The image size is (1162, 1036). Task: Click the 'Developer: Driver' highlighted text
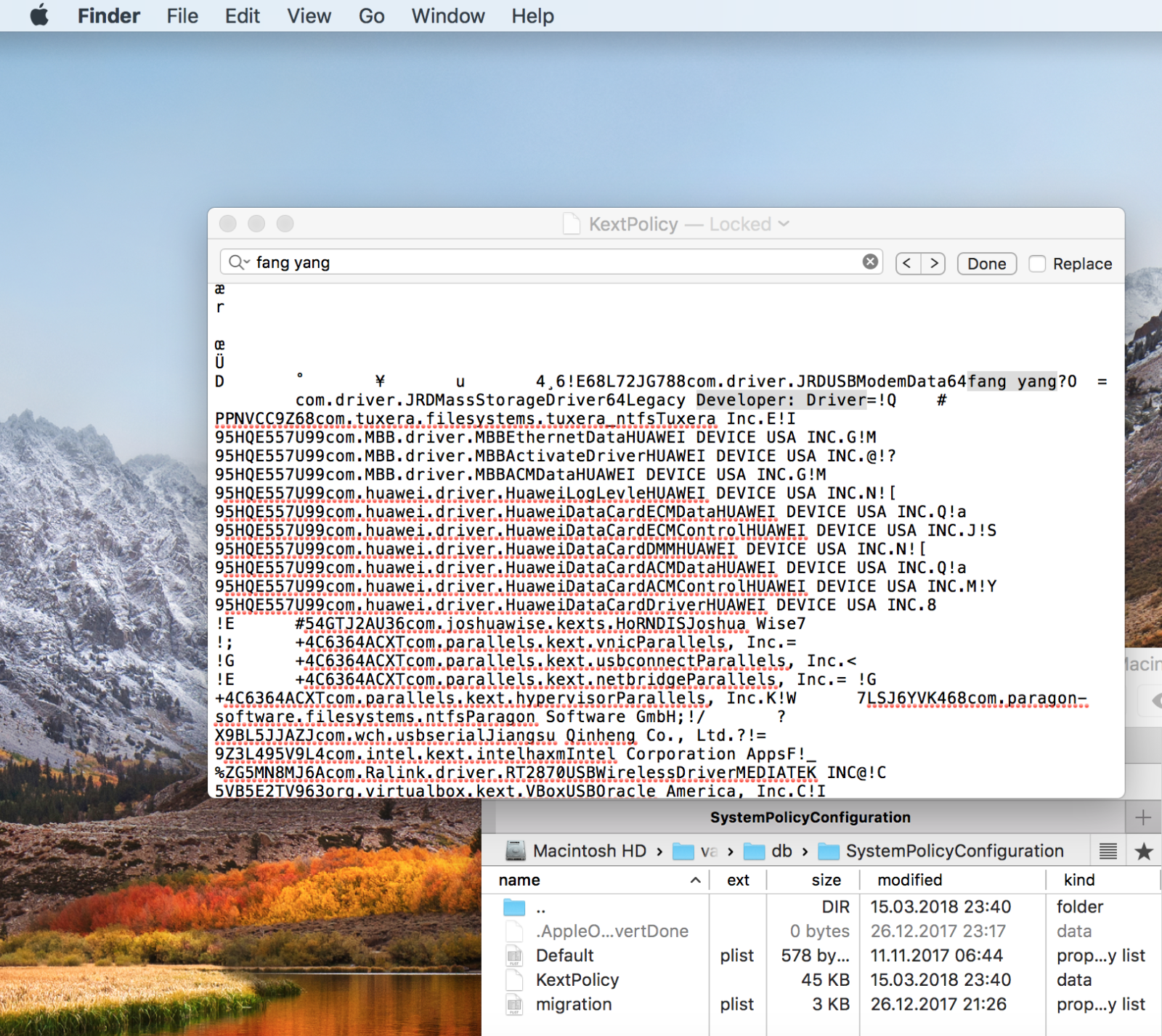pyautogui.click(x=781, y=400)
